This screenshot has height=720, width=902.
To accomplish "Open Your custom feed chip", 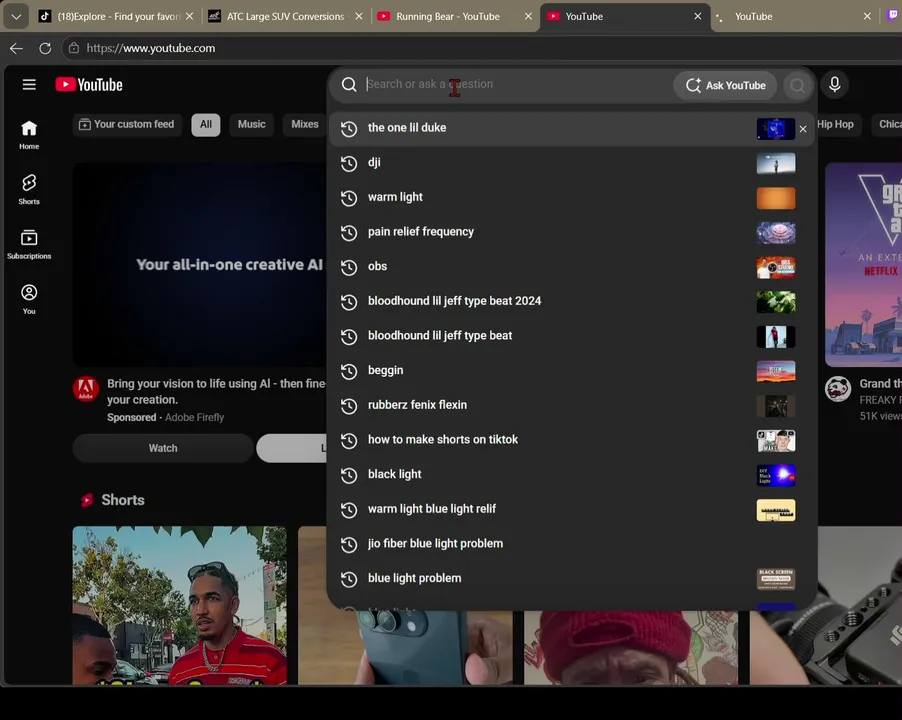I will click(127, 124).
